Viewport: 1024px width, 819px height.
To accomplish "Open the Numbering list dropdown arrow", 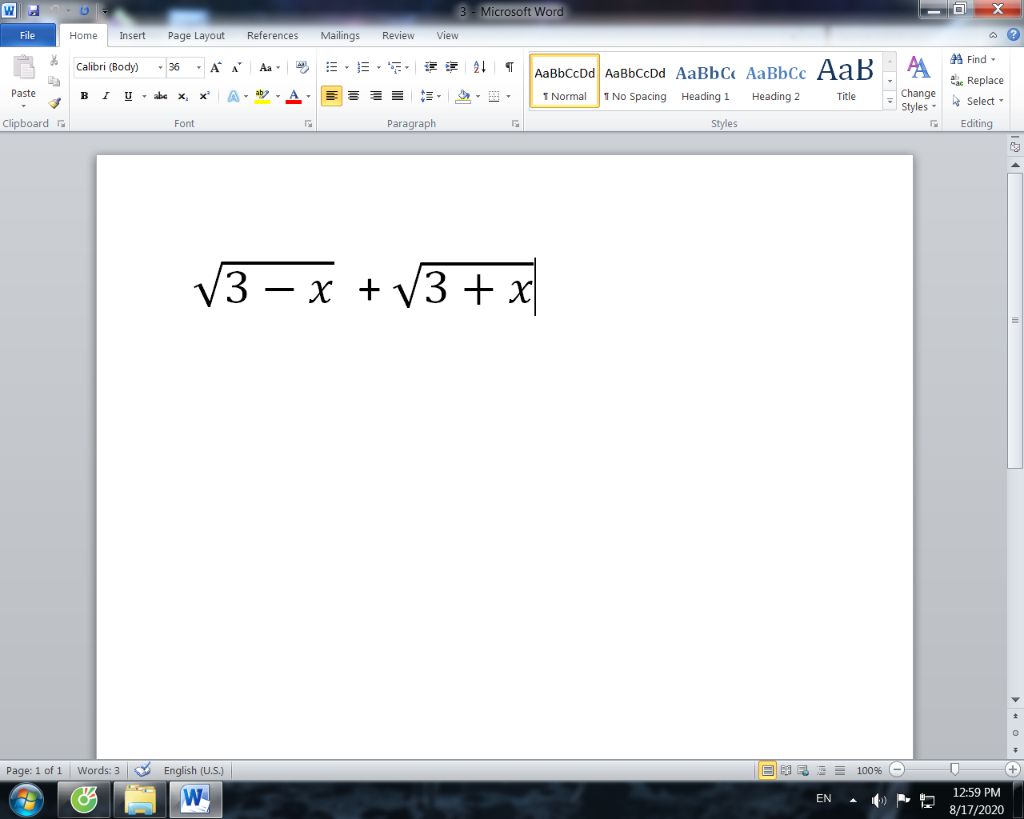I will [x=378, y=67].
